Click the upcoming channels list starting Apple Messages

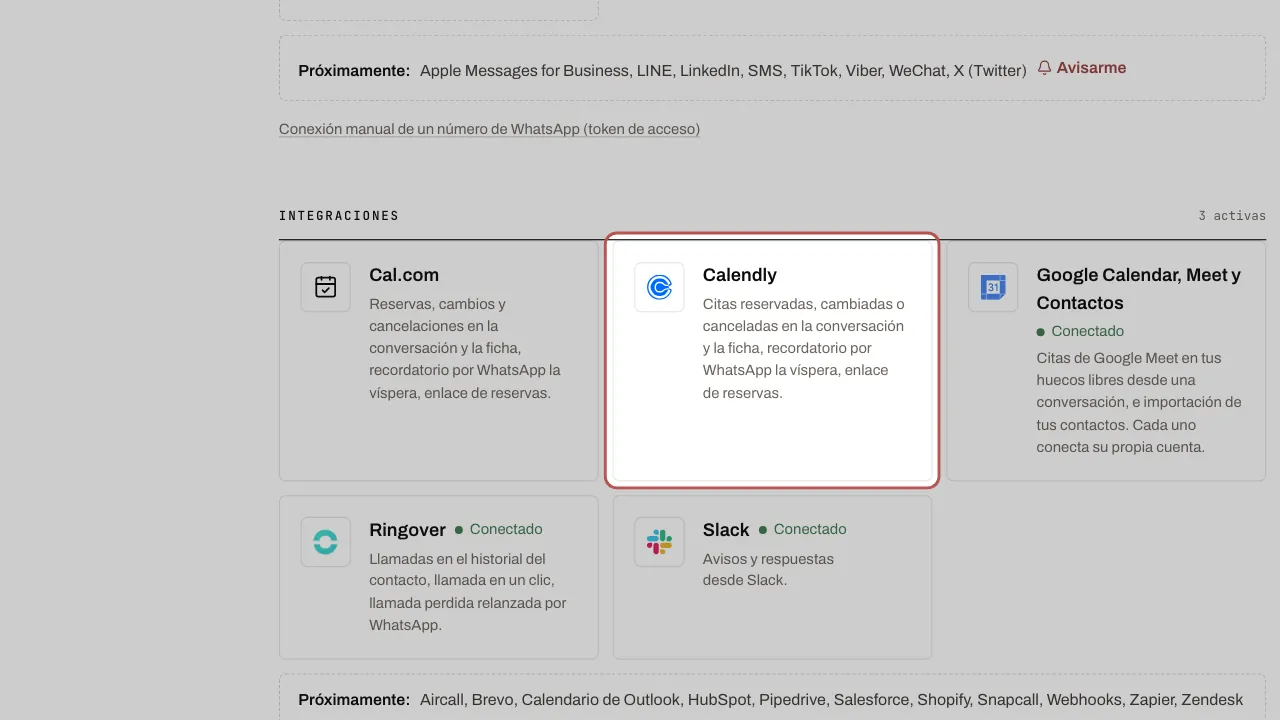click(x=723, y=71)
